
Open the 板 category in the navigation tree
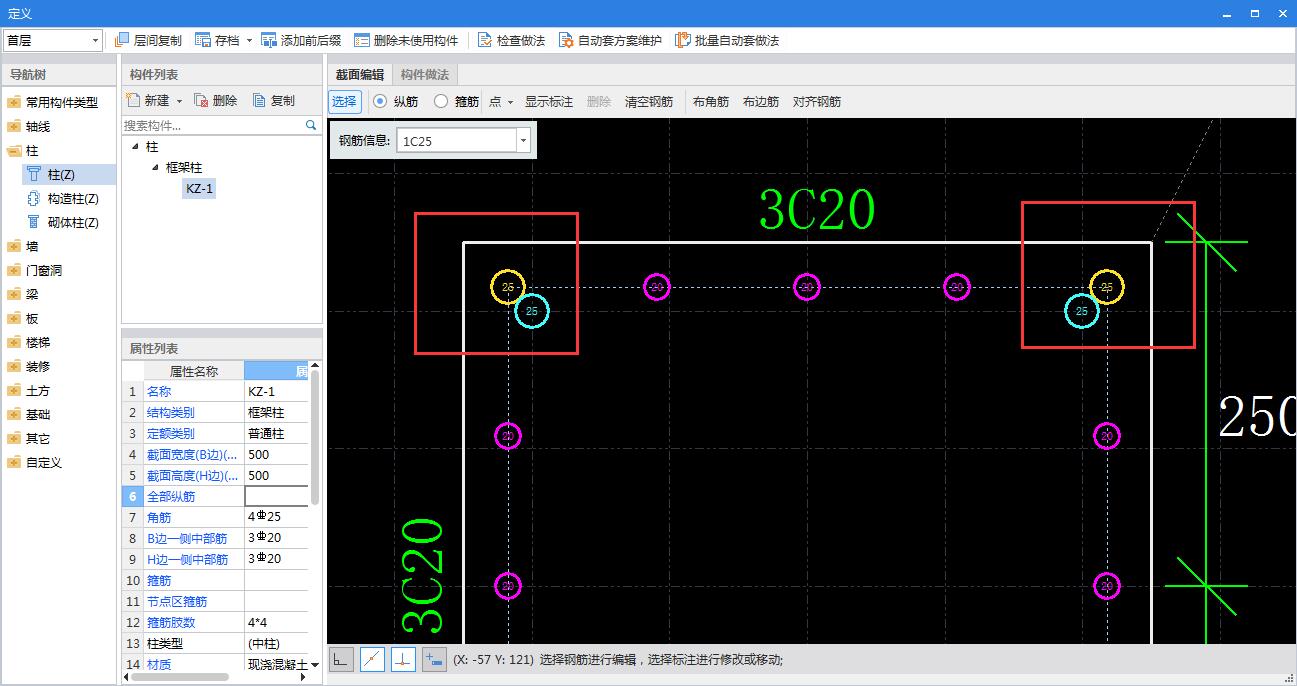tap(32, 318)
